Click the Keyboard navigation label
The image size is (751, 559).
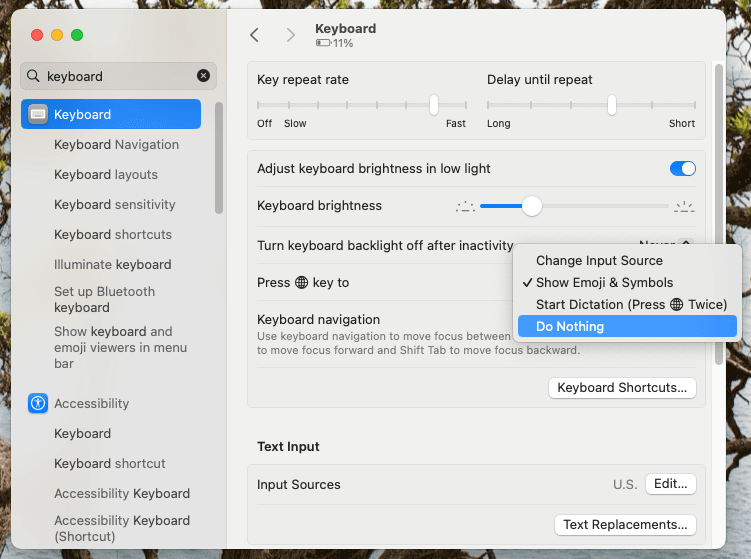tap(319, 319)
